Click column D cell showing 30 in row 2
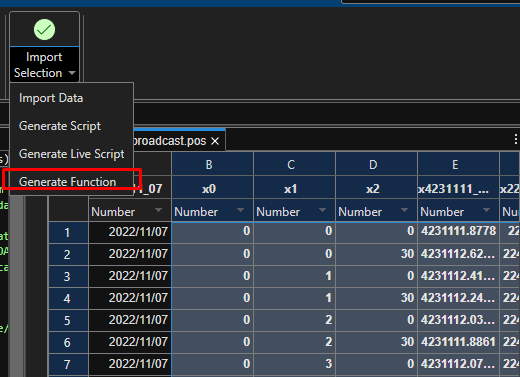This screenshot has height=377, width=520. tap(376, 254)
